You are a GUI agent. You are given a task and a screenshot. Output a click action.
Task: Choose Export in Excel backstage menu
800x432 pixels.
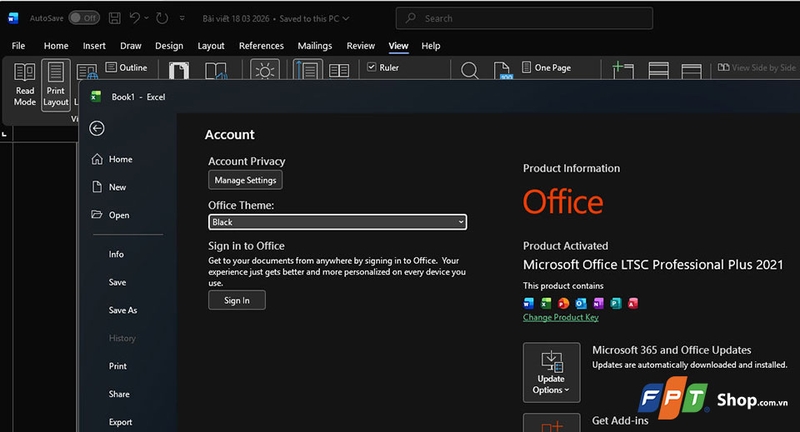pyautogui.click(x=120, y=422)
